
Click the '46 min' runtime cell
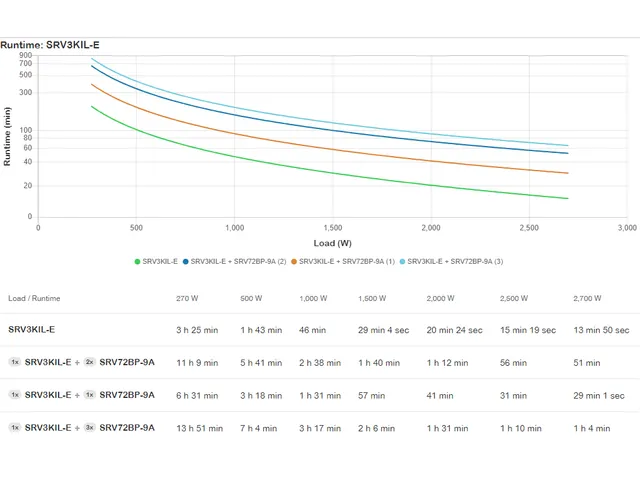312,330
